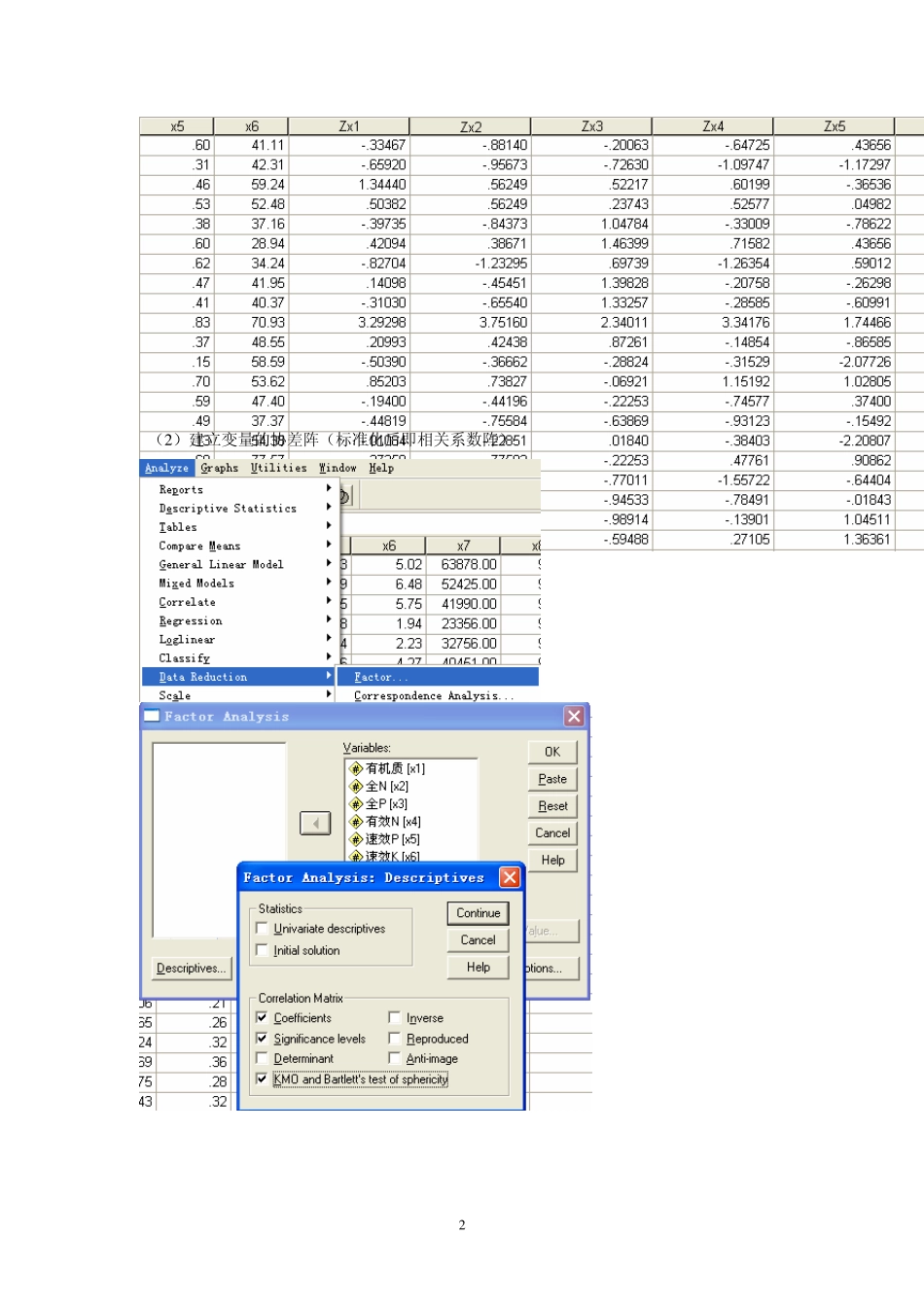Enable the Reproduced checkbox
This screenshot has width=924, height=1308.
point(394,1038)
